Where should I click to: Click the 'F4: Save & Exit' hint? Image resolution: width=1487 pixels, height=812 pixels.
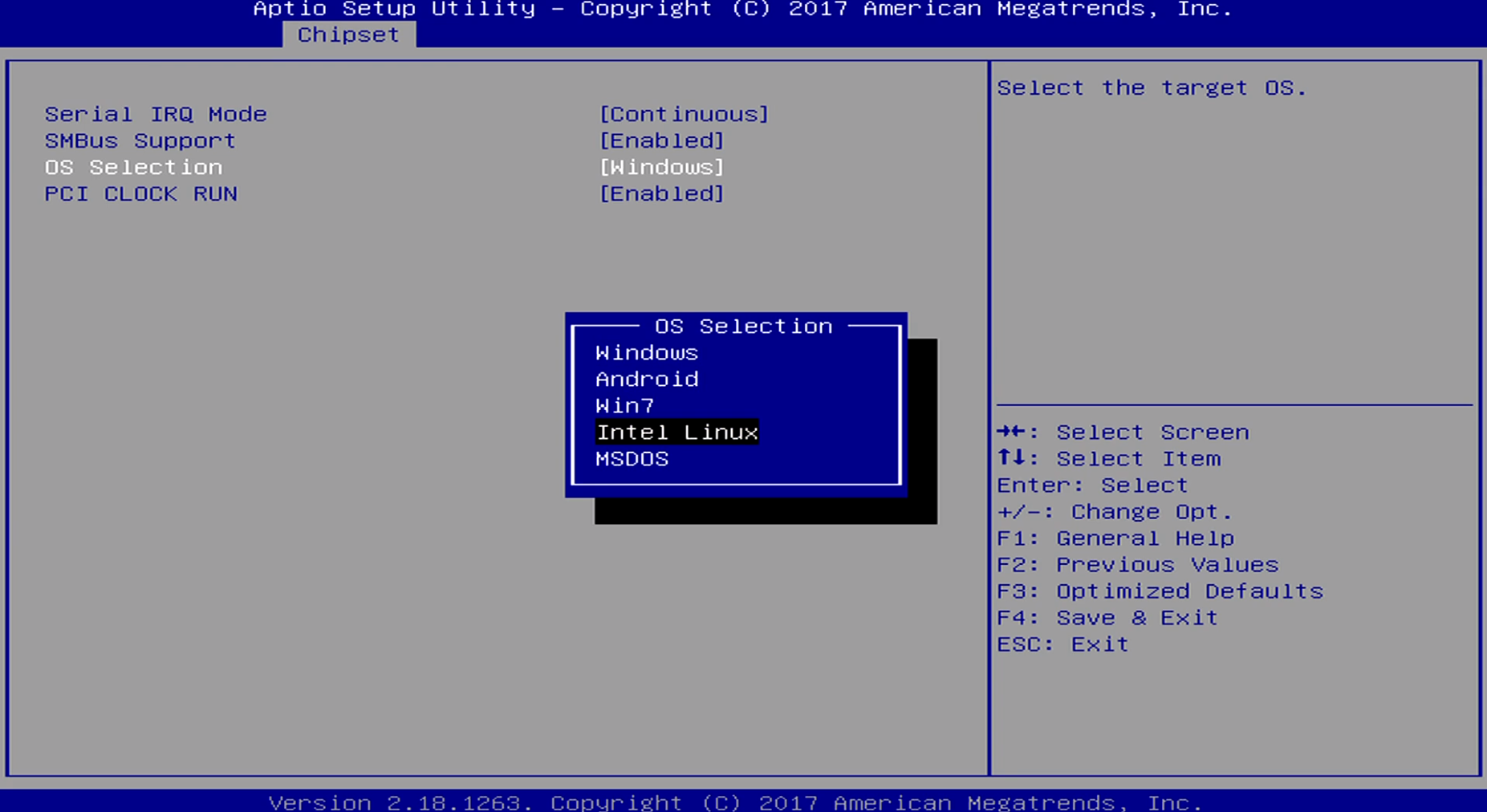coord(1107,617)
